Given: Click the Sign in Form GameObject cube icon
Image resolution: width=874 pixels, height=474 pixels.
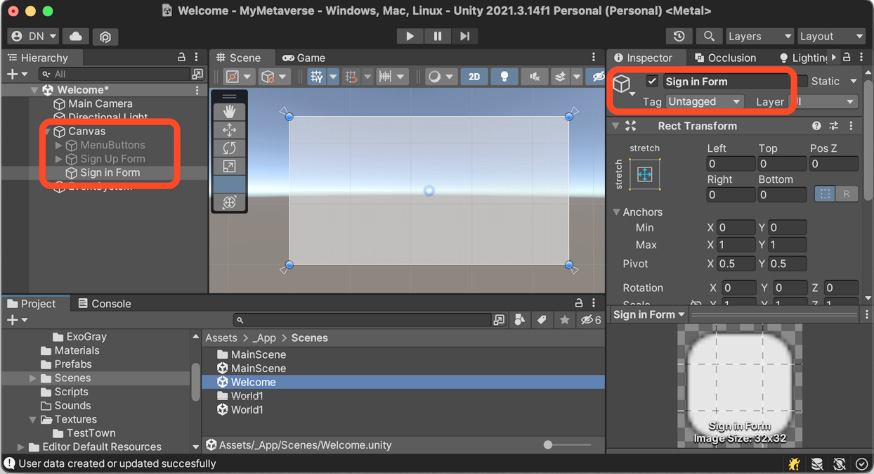Looking at the screenshot, I should point(622,84).
